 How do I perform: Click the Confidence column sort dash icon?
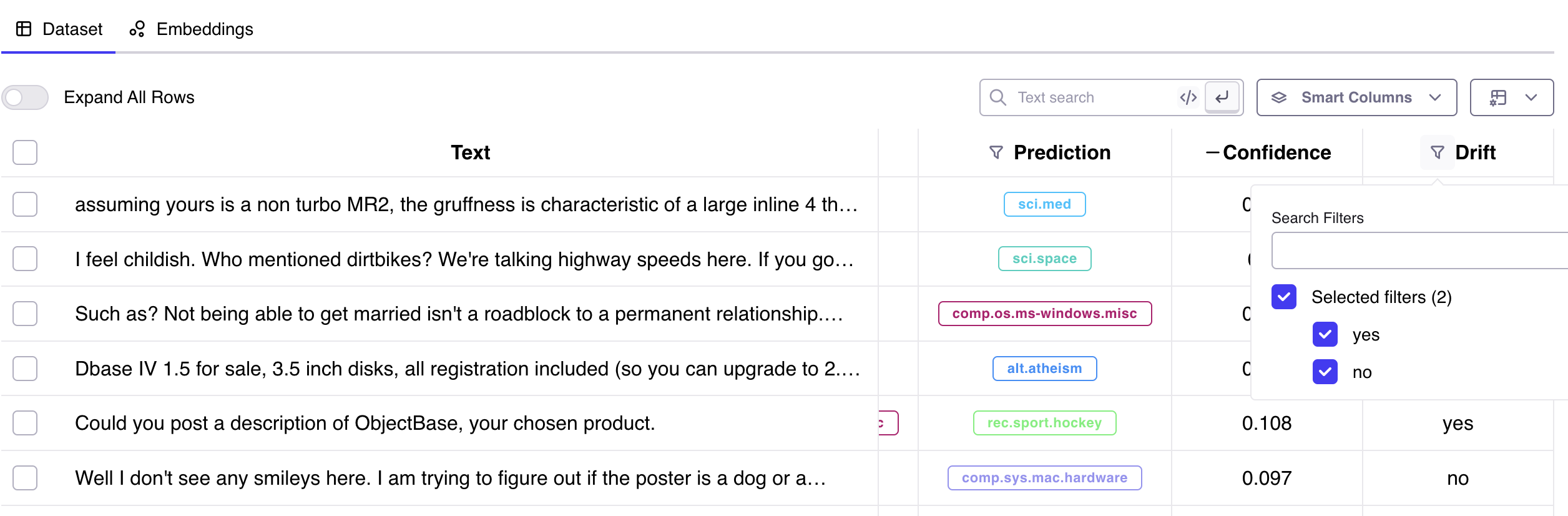pos(1212,152)
